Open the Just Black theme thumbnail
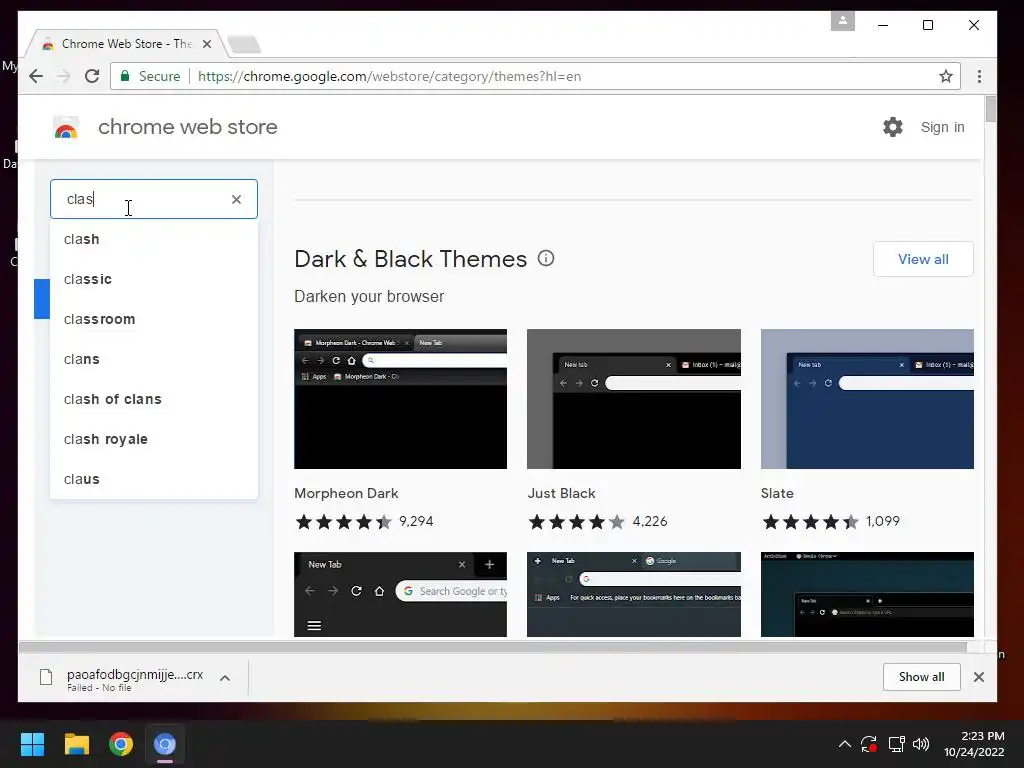Image resolution: width=1024 pixels, height=768 pixels. pyautogui.click(x=633, y=399)
